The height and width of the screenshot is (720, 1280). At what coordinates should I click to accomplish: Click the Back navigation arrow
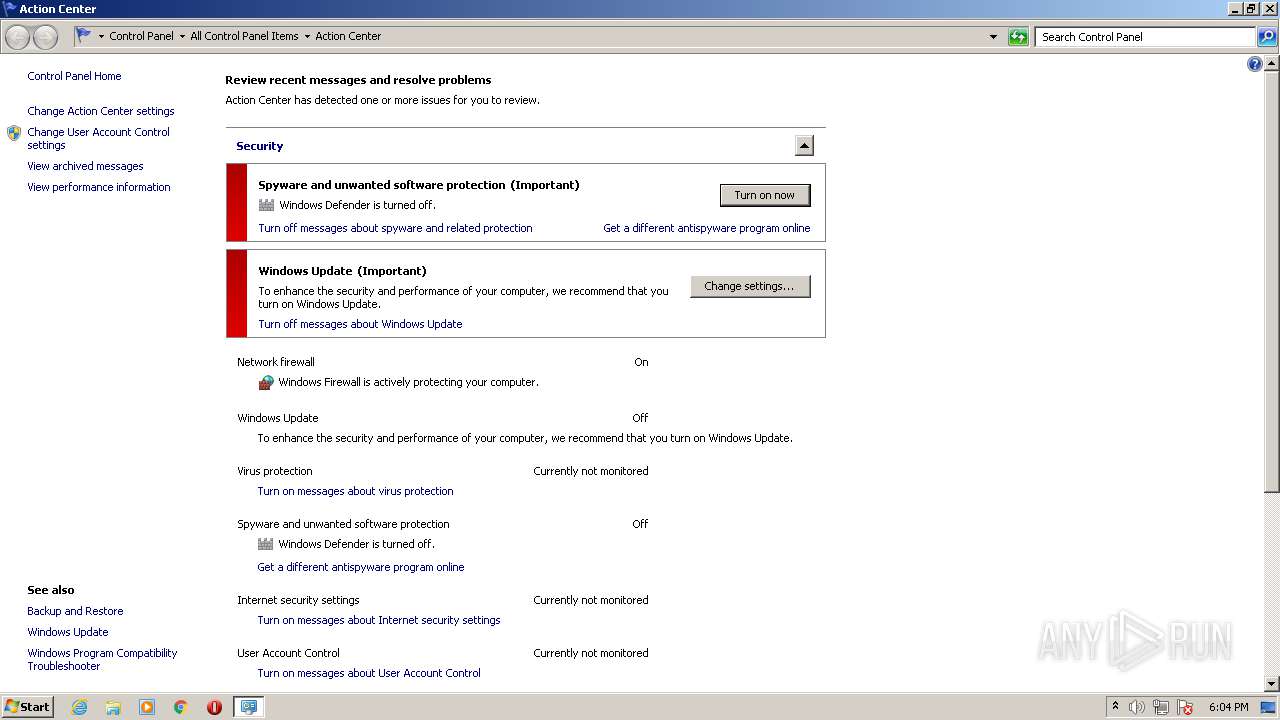[x=18, y=37]
